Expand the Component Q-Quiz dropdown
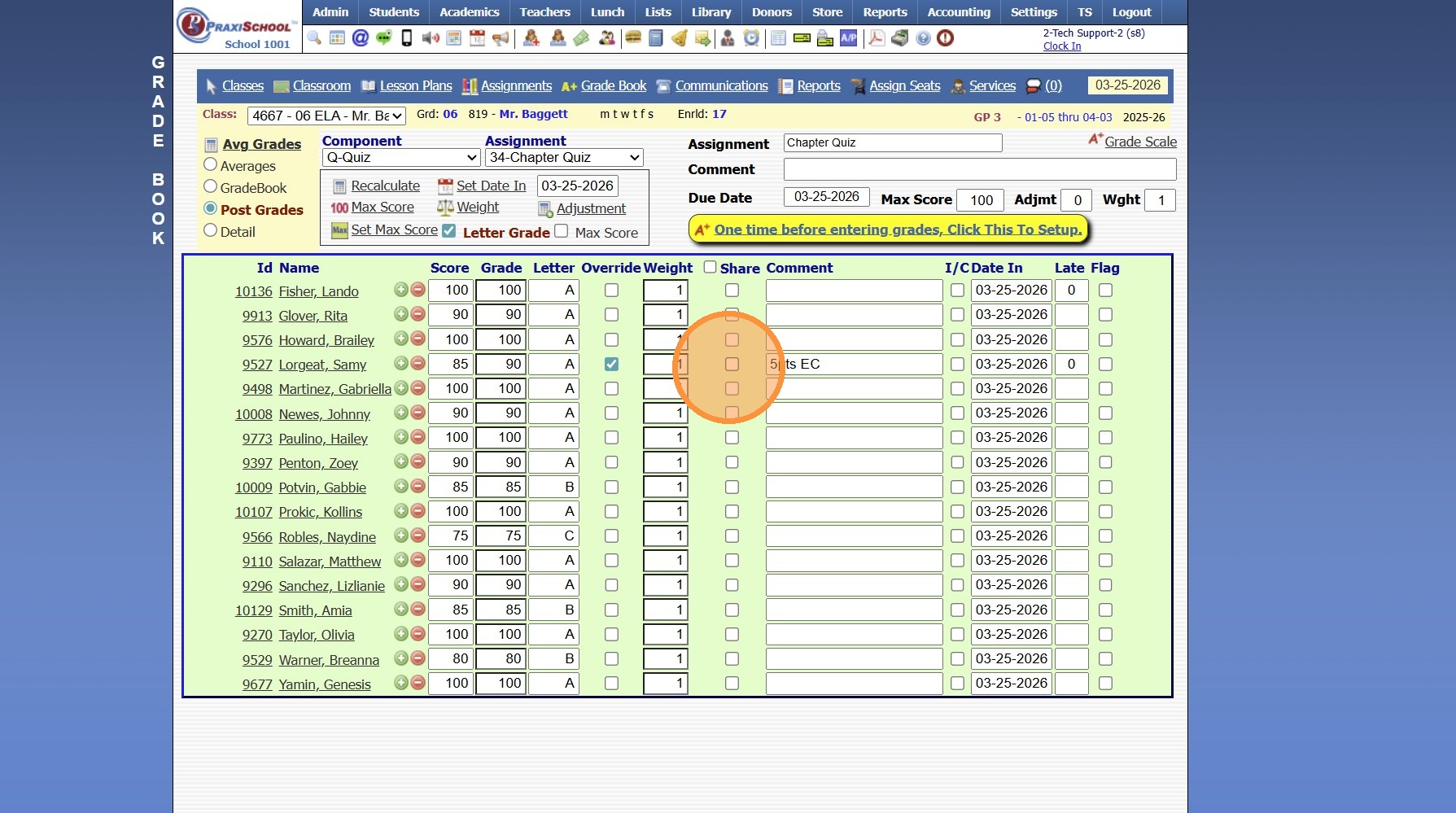1456x813 pixels. pos(400,158)
